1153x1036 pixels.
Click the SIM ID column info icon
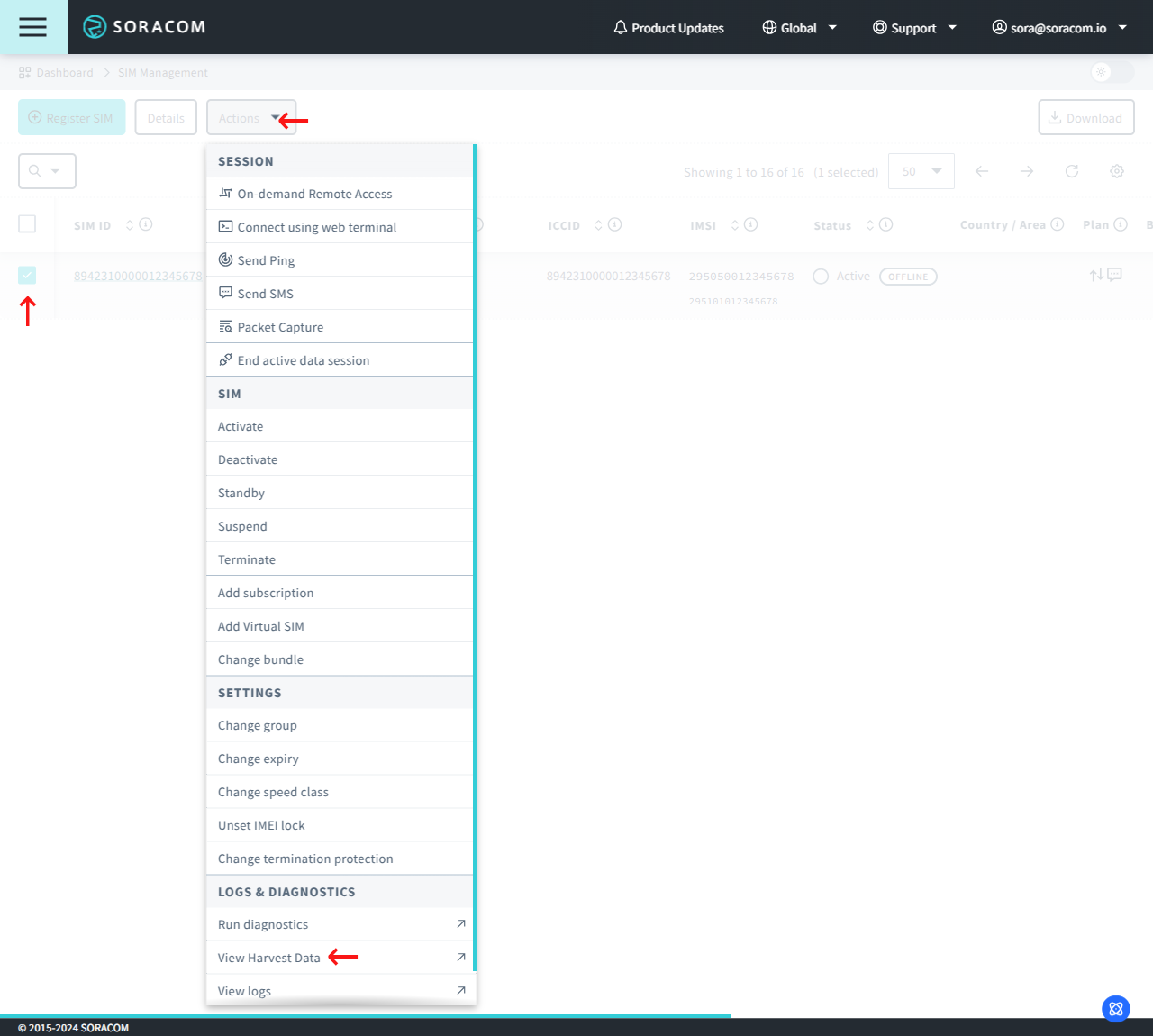pyautogui.click(x=146, y=224)
